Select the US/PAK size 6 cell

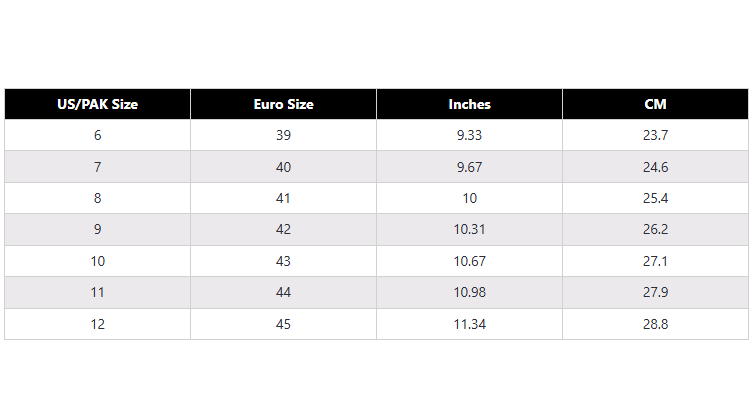click(x=97, y=135)
